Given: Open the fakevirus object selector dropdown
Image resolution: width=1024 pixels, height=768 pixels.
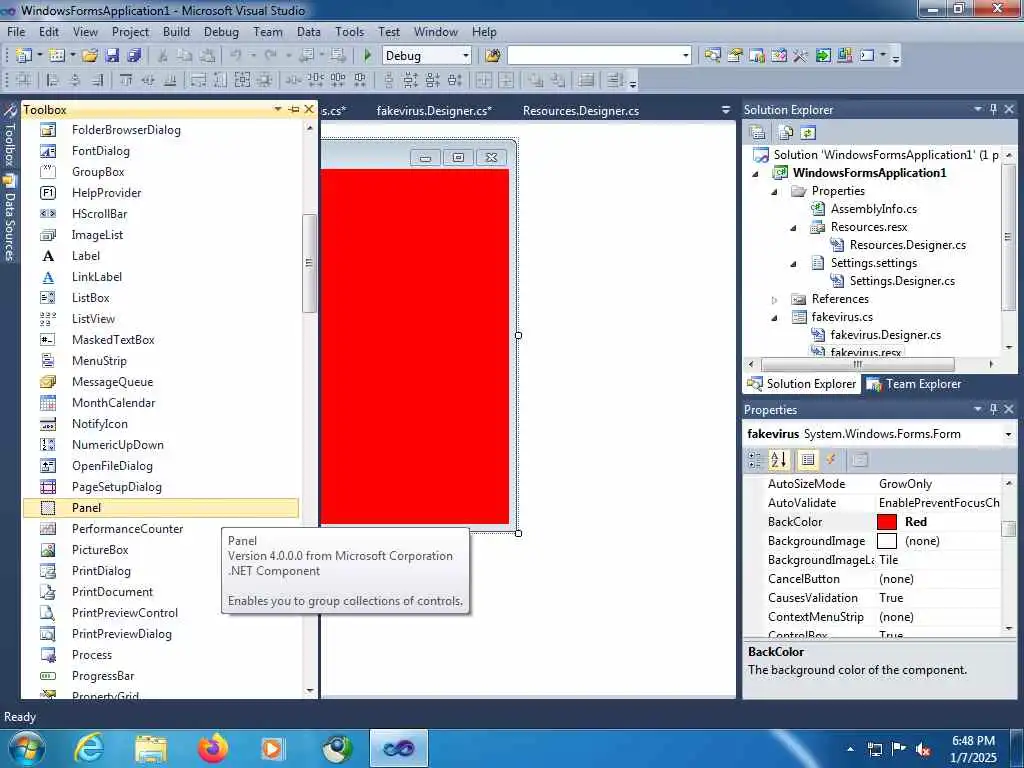Looking at the screenshot, I should click(x=1008, y=434).
